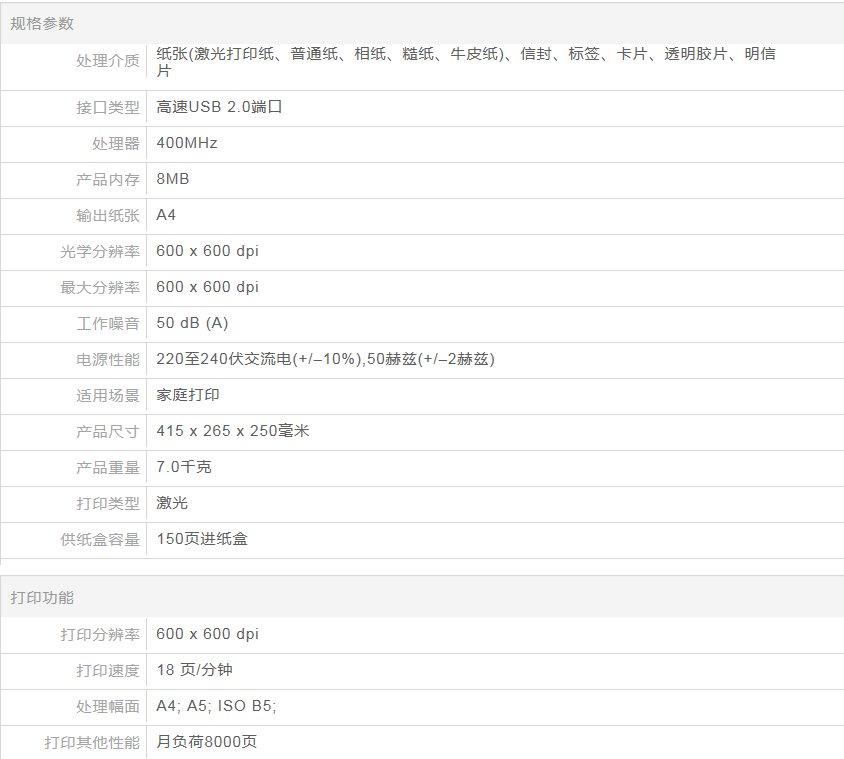Click the A4 value beside 输出纸张
844x759 pixels.
[166, 215]
